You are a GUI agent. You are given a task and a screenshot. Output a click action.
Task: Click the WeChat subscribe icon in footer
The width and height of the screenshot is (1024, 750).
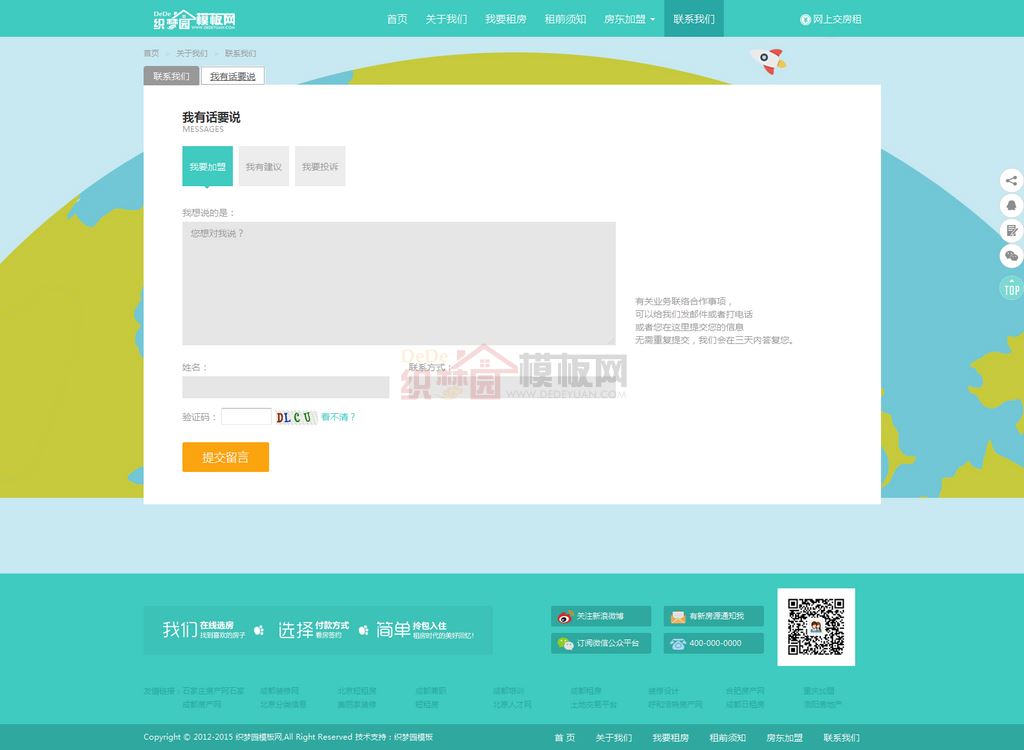click(x=566, y=644)
